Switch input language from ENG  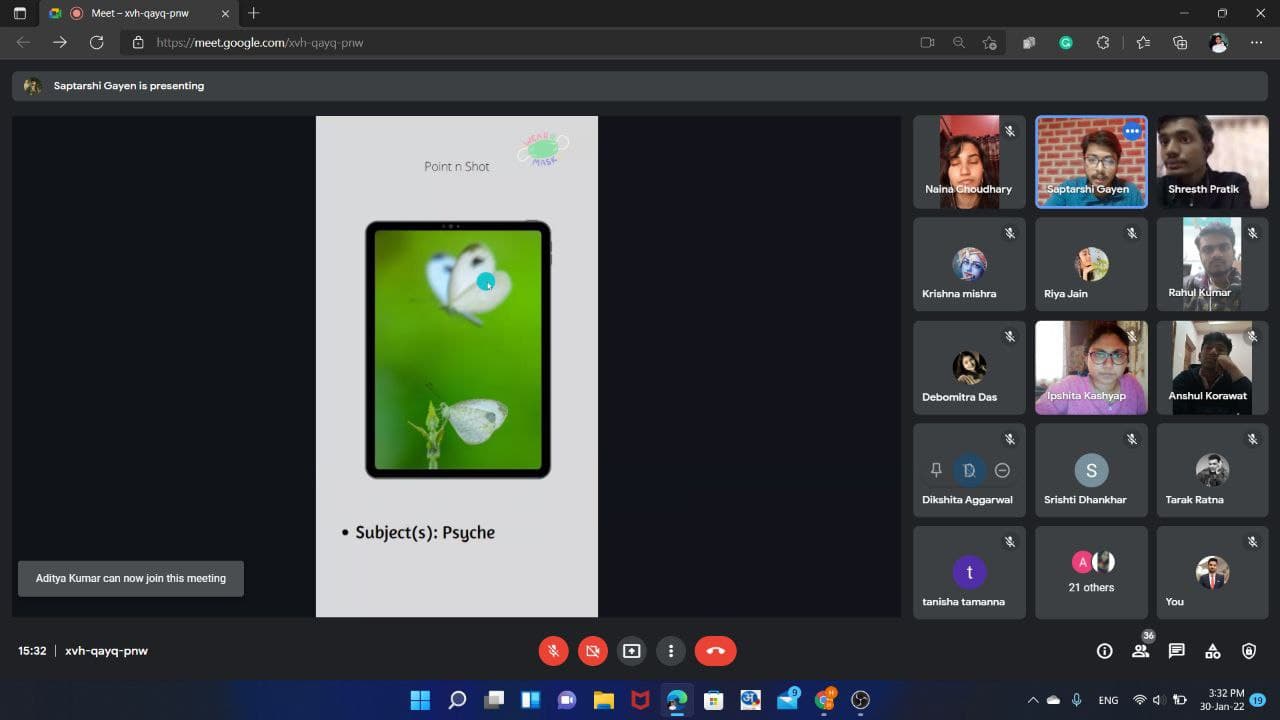(x=1108, y=700)
